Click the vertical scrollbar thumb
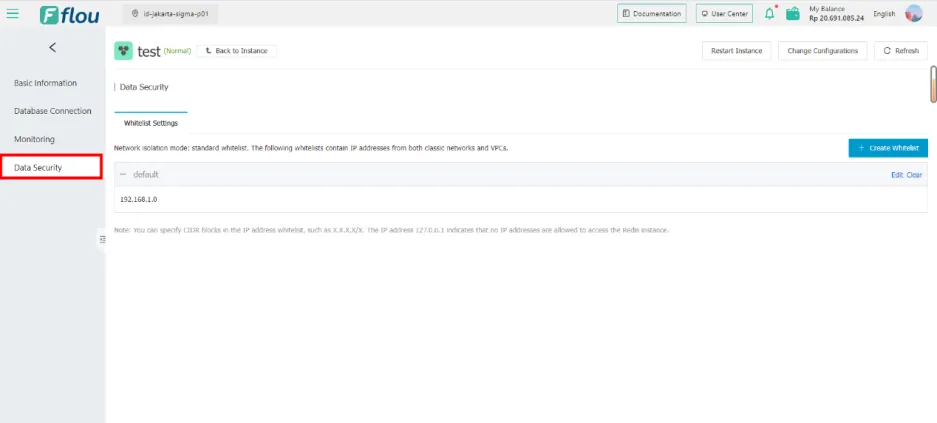The image size is (937, 423). tap(933, 84)
